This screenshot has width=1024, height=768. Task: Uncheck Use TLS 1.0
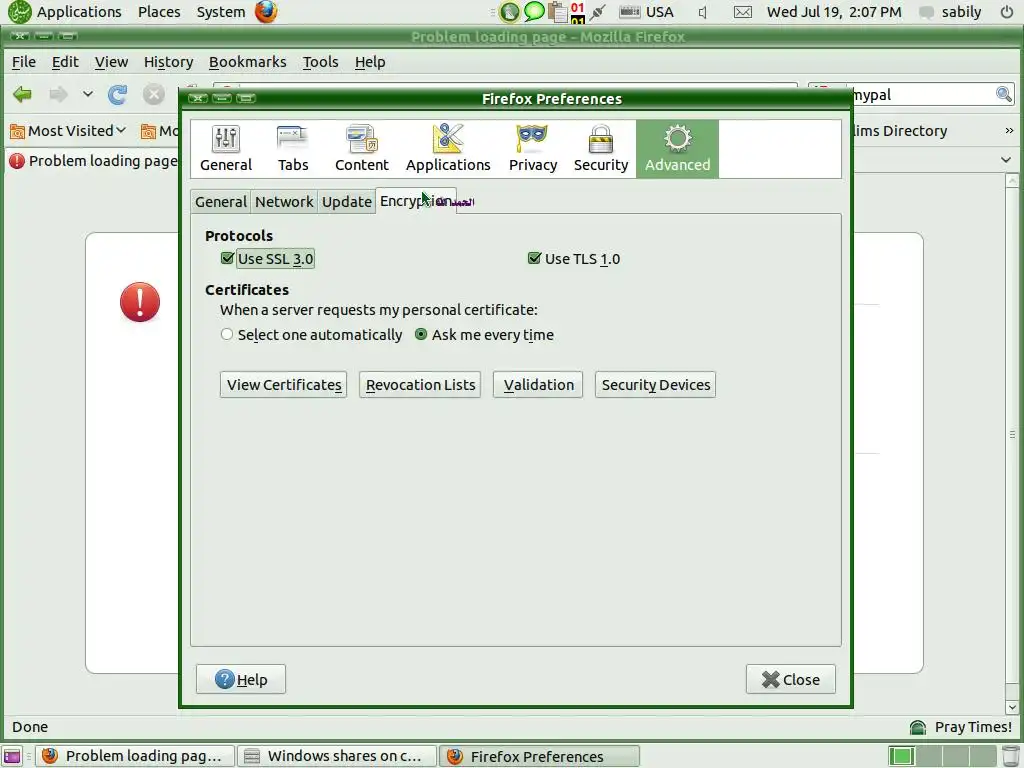[534, 258]
